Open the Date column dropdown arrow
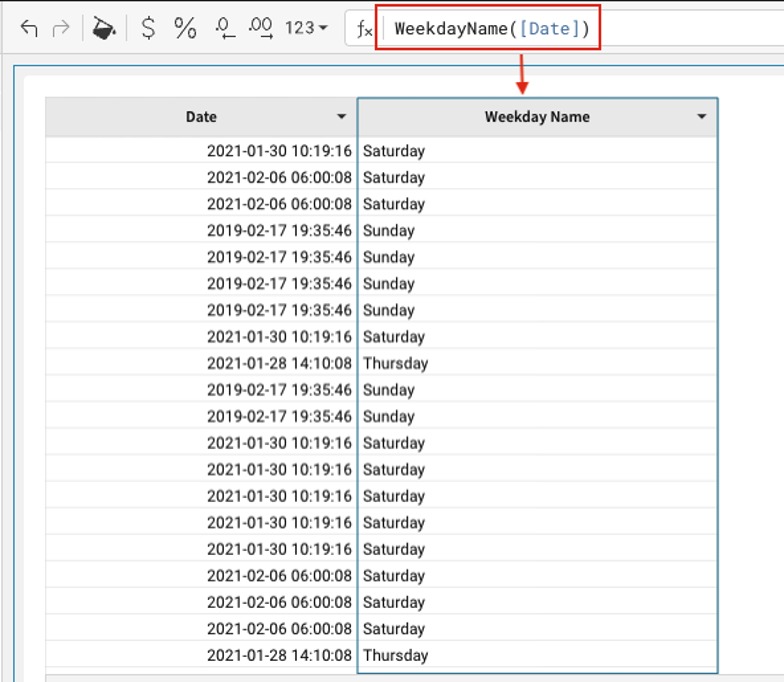The width and height of the screenshot is (784, 682). click(x=342, y=117)
